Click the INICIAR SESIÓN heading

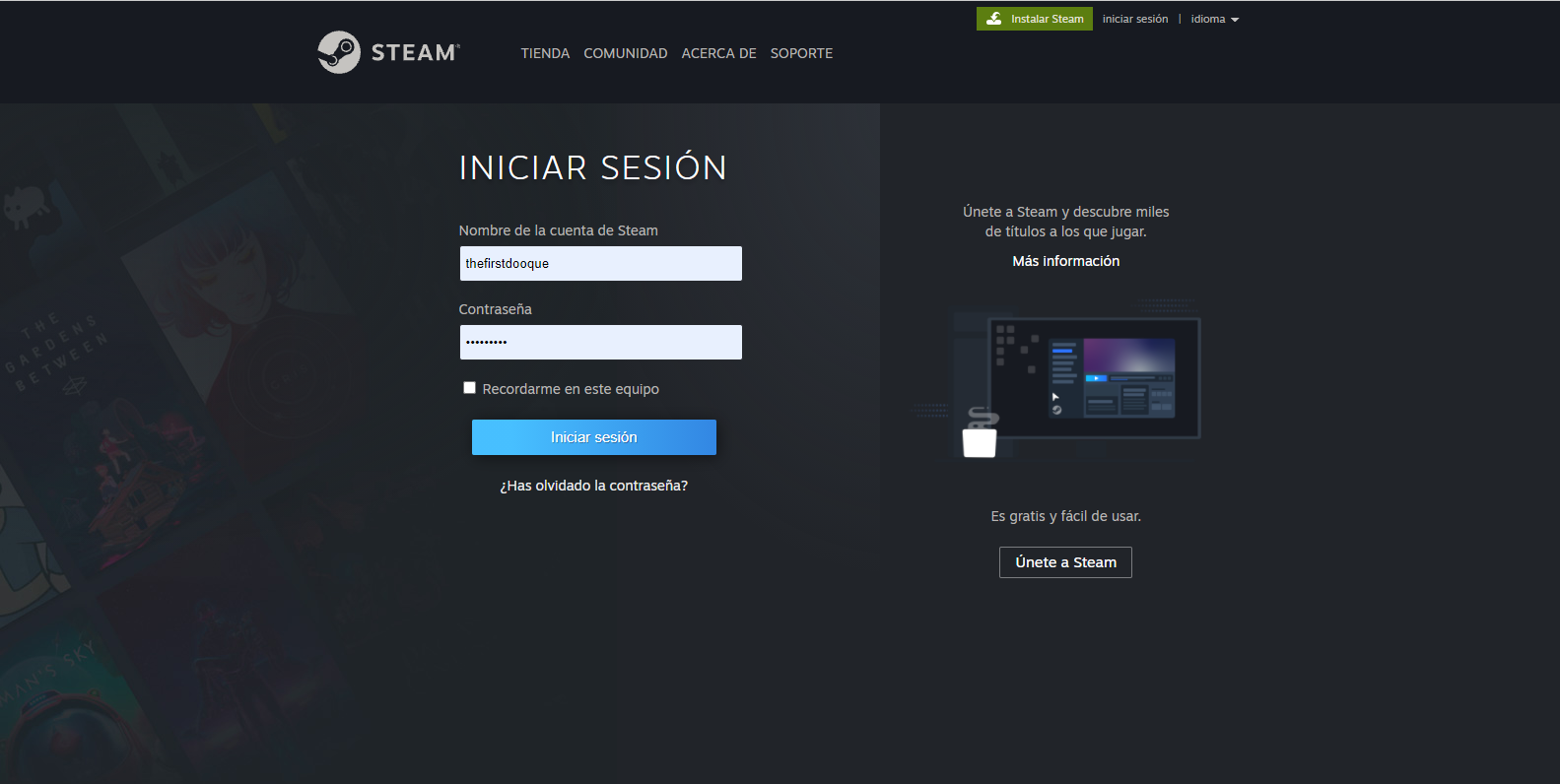pyautogui.click(x=593, y=167)
